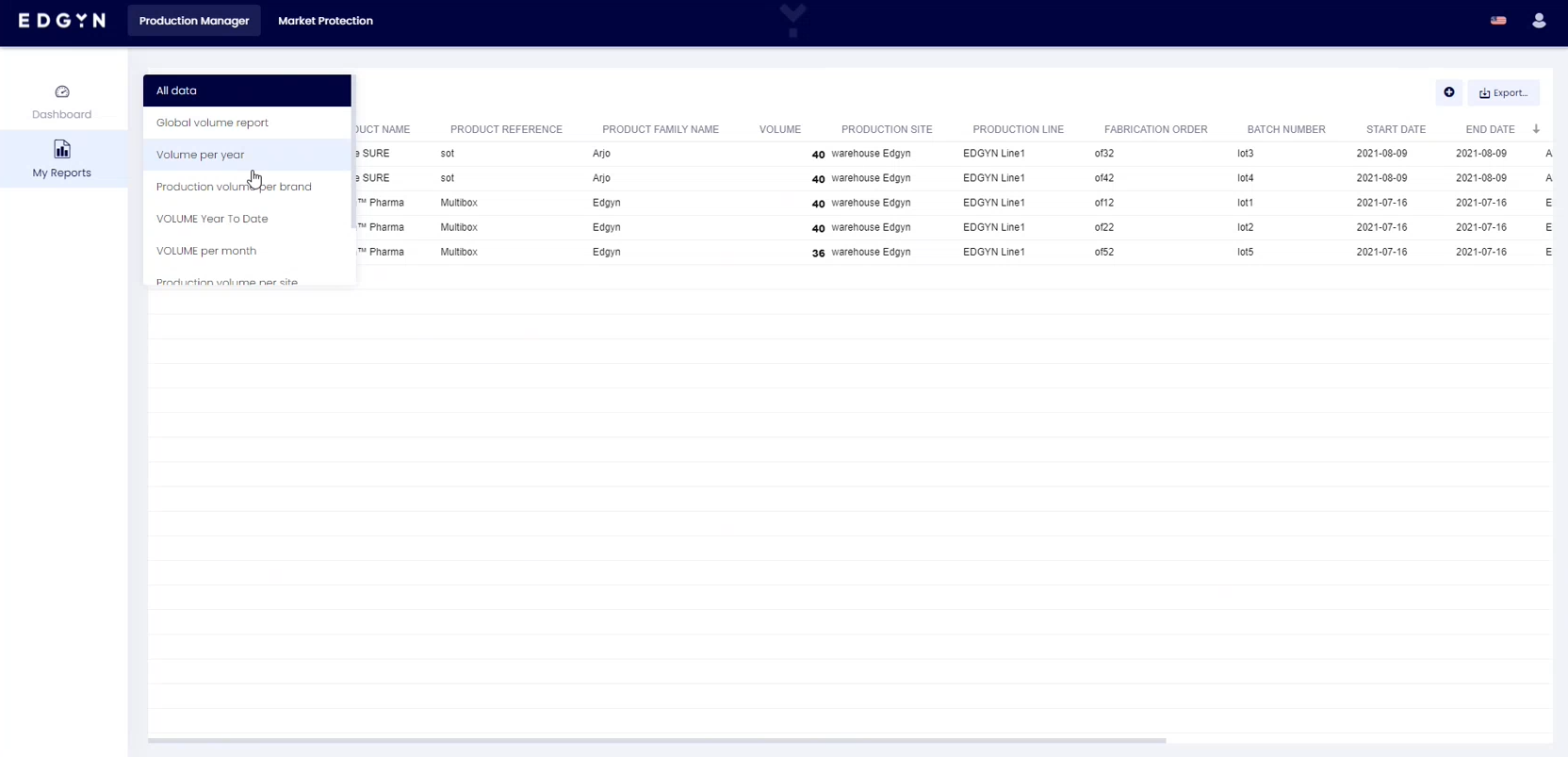Open the Dashboard gauge icon
1568x757 pixels.
[62, 91]
